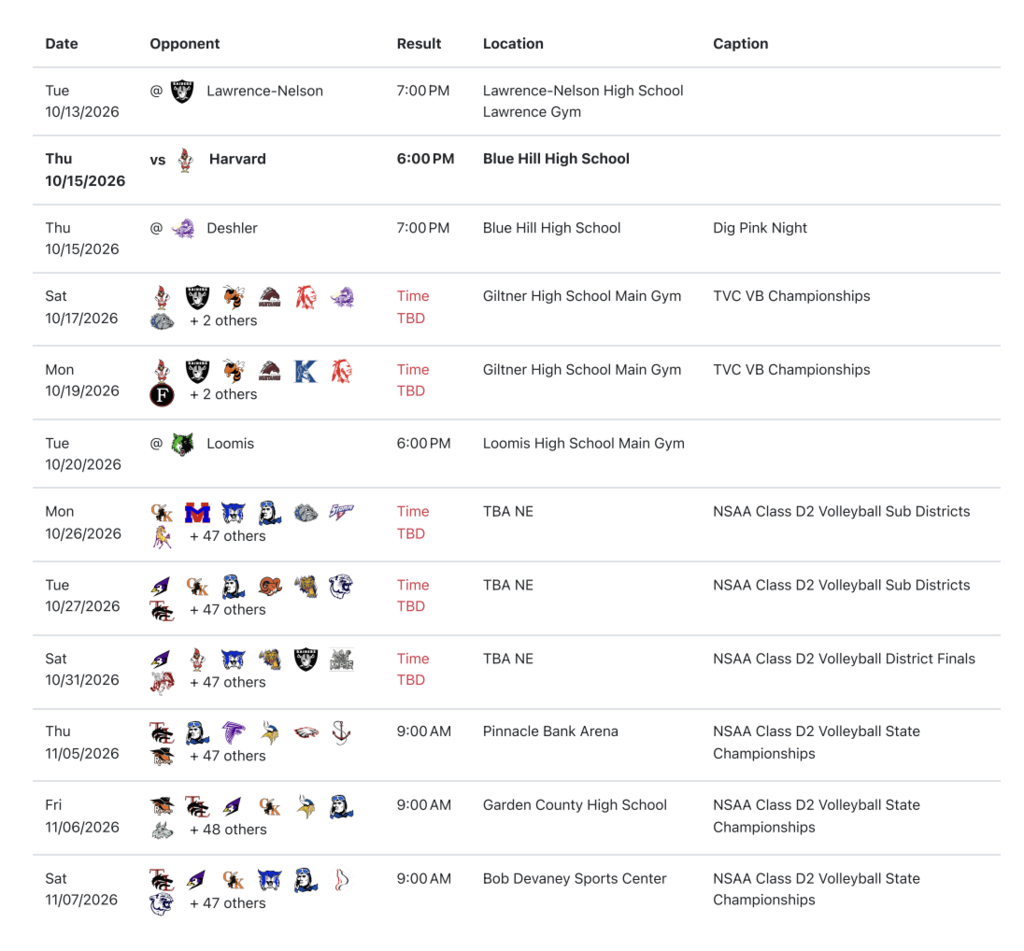Viewport: 1024px width, 951px height.
Task: Expand '+ 2 others' on 10/17/2026
Action: (x=223, y=321)
